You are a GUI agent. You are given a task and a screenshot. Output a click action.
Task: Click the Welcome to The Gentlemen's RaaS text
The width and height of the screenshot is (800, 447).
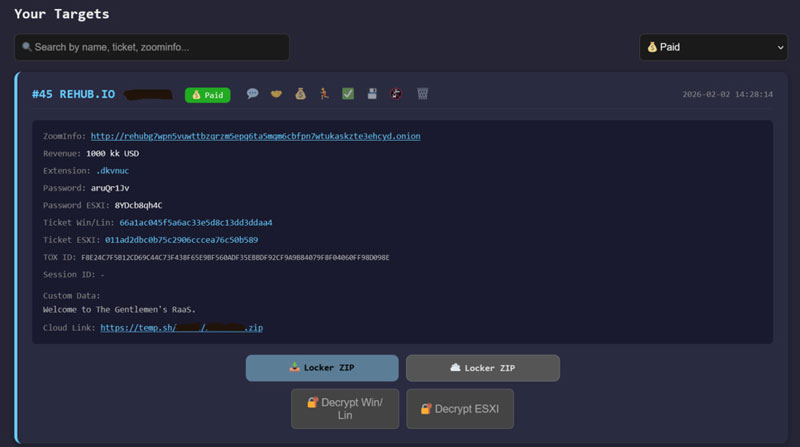coord(119,310)
